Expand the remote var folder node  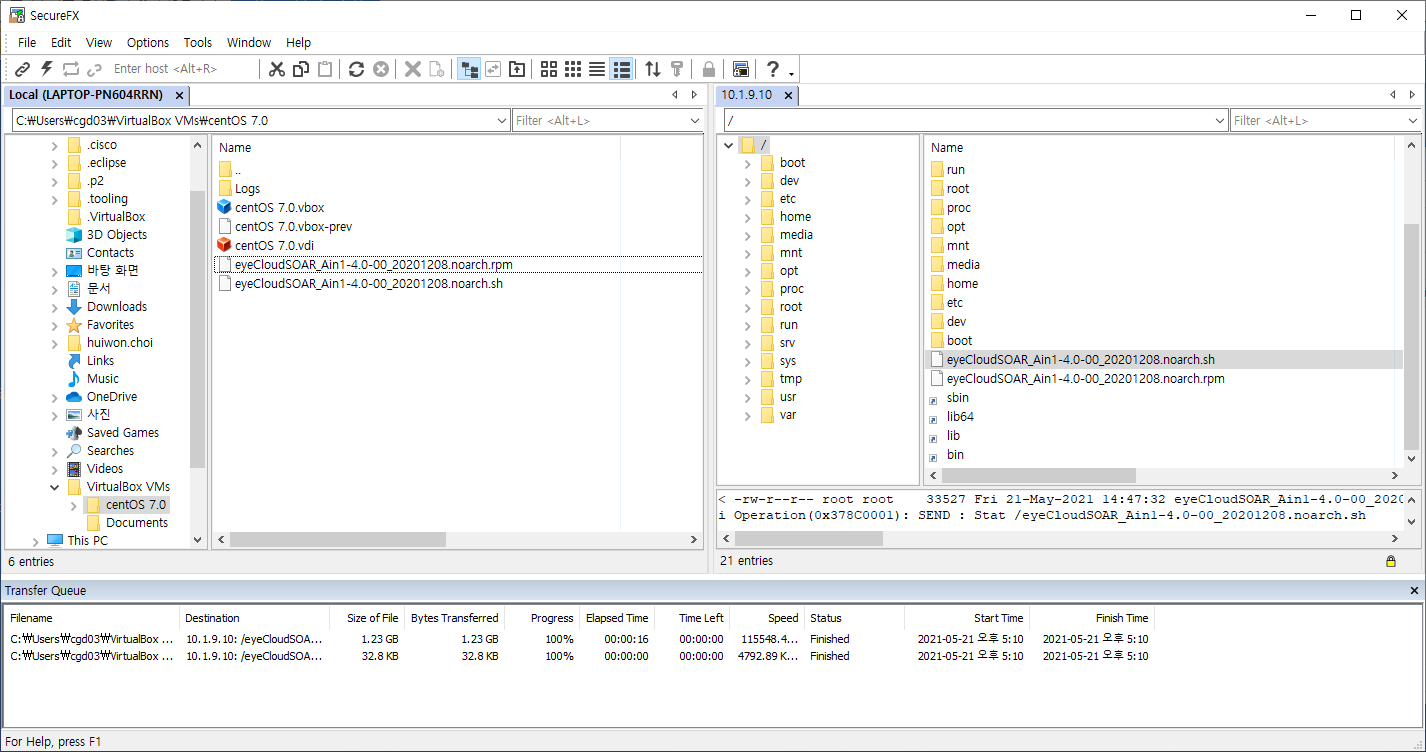[x=747, y=415]
